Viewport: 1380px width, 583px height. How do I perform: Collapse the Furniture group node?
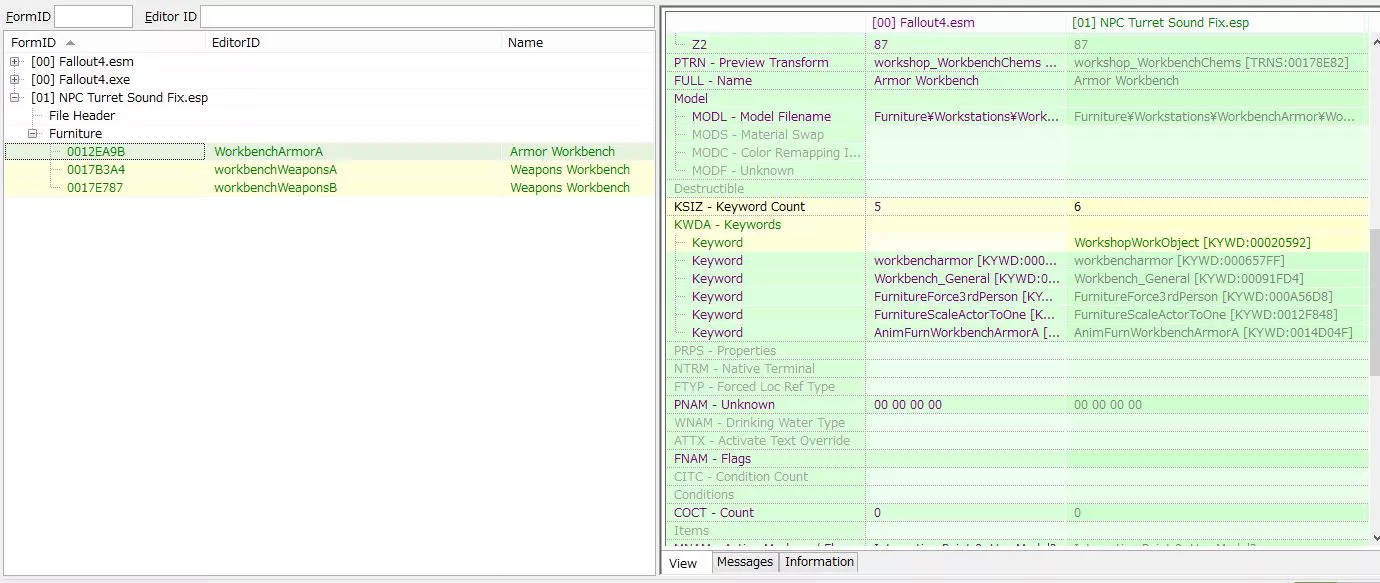coord(34,134)
